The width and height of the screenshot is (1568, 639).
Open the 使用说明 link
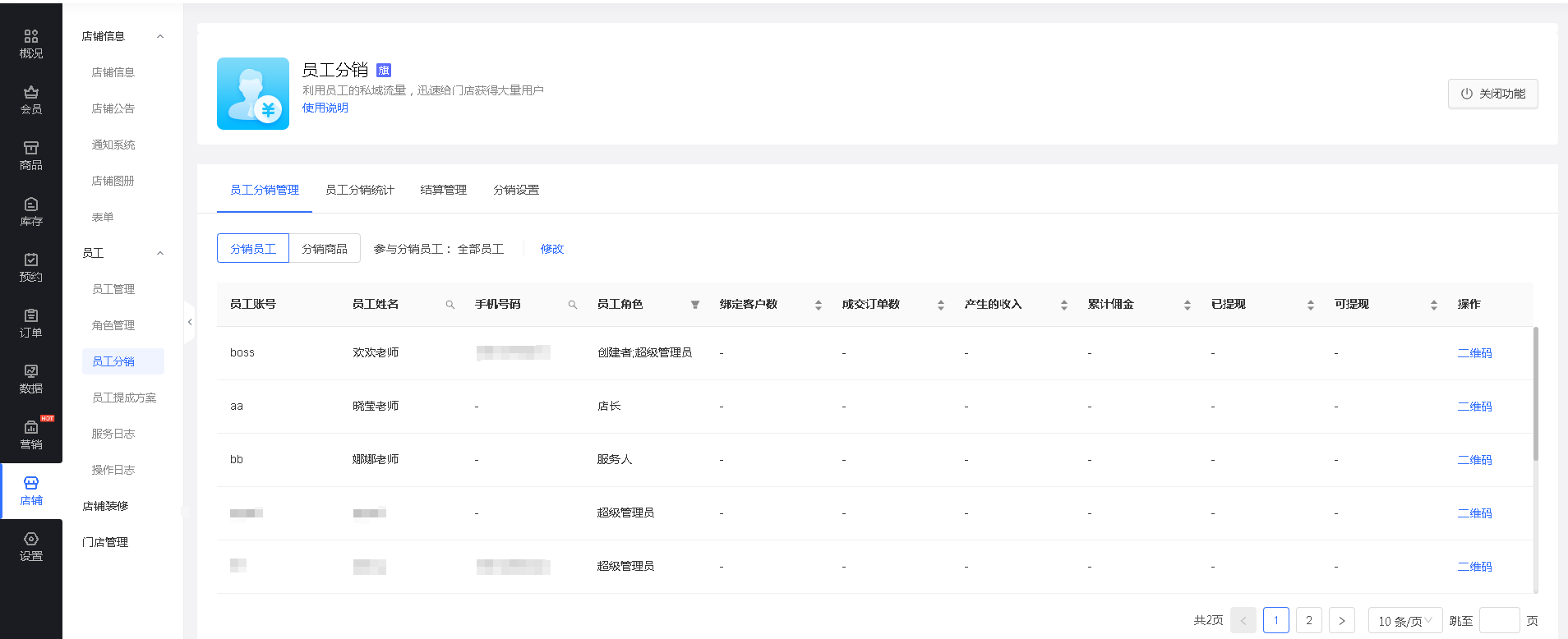325,108
